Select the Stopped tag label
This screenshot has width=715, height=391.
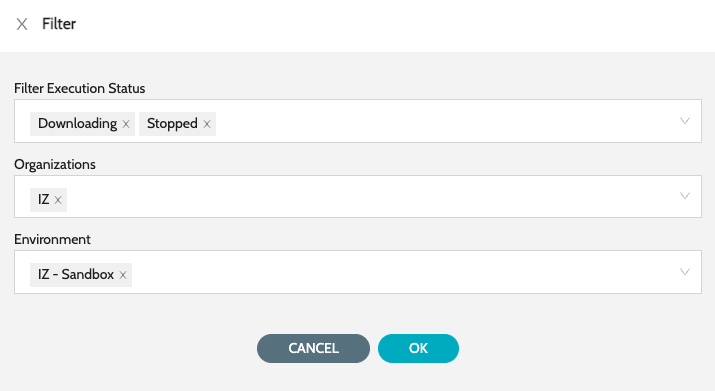pyautogui.click(x=172, y=124)
